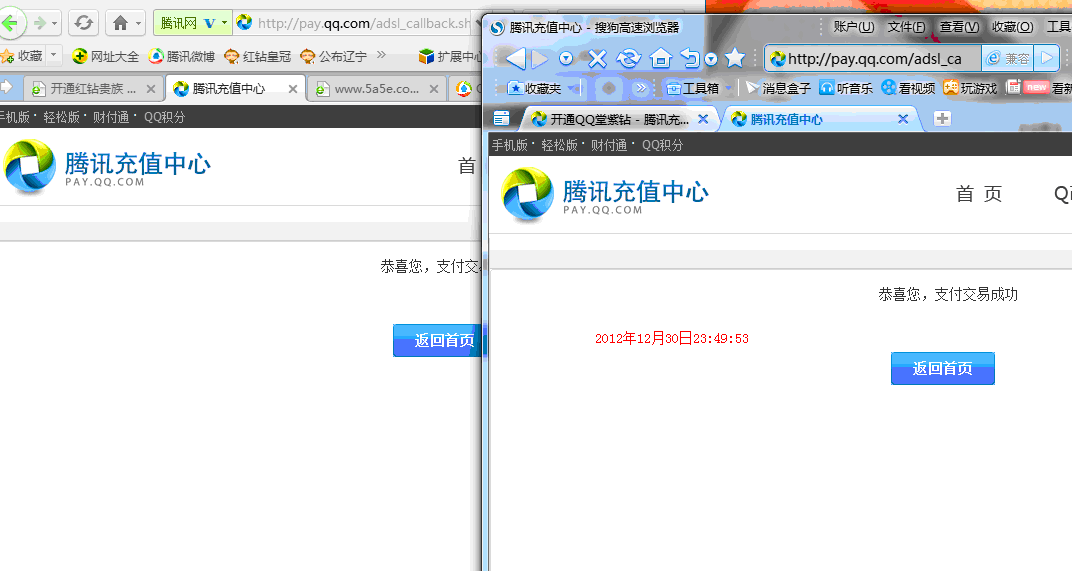Screen dimensions: 1072x571
Task: Click 腾讯充值中心 logo in left browser window
Action: 107,166
